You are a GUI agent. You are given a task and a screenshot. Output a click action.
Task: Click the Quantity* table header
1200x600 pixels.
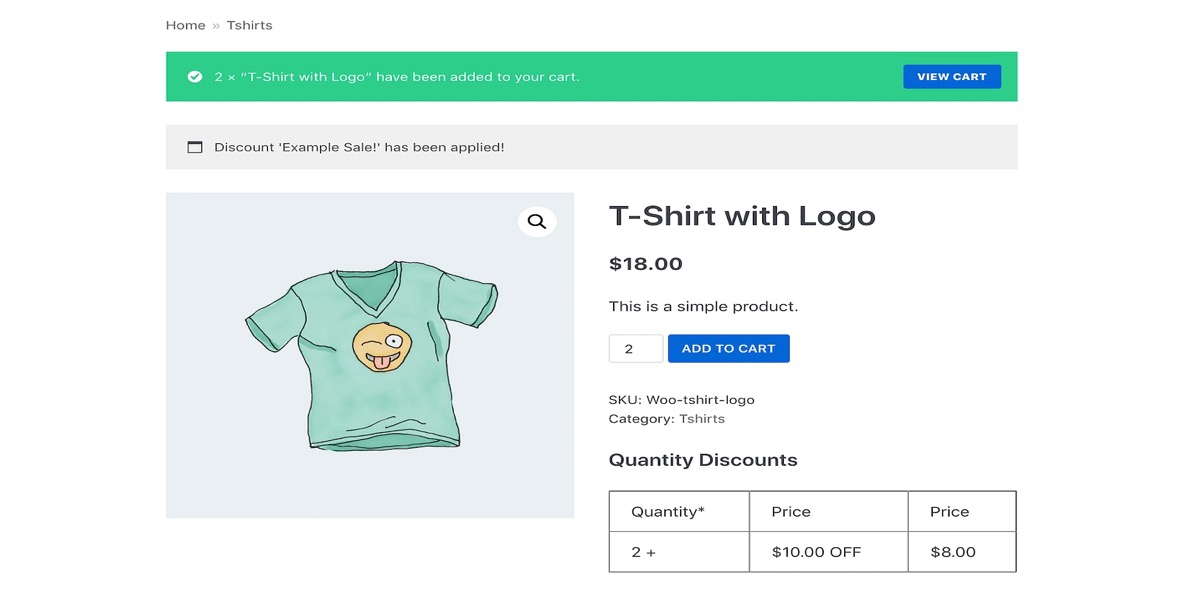668,512
